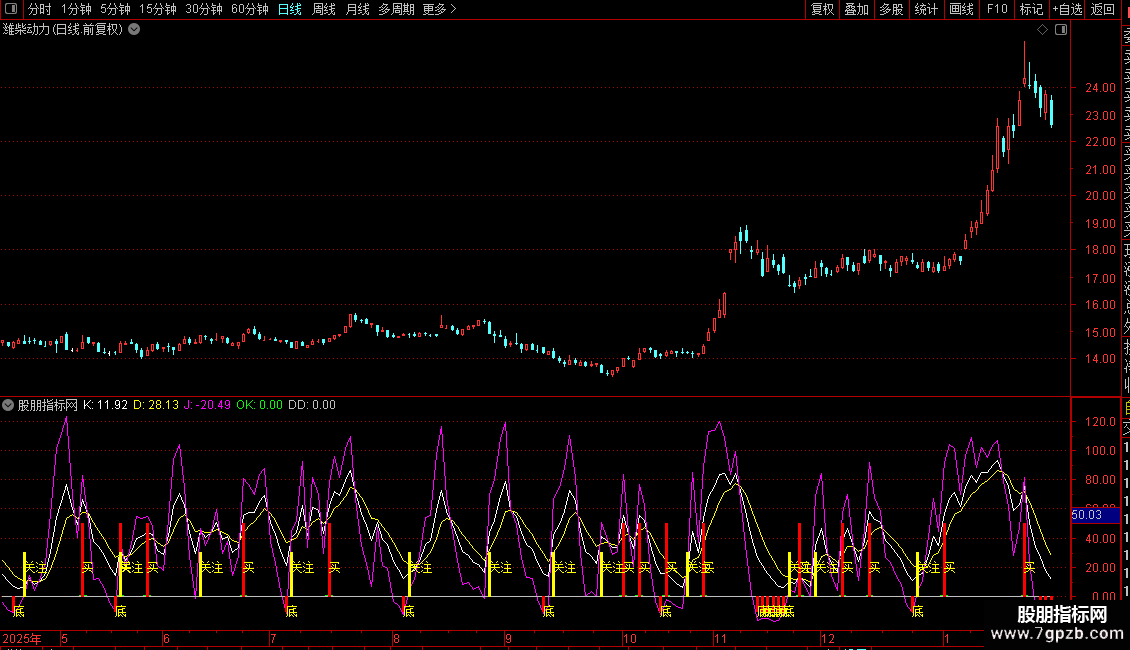Expand the 股朋指标网 indicator dropdown arrow
The height and width of the screenshot is (650, 1130).
(x=9, y=405)
